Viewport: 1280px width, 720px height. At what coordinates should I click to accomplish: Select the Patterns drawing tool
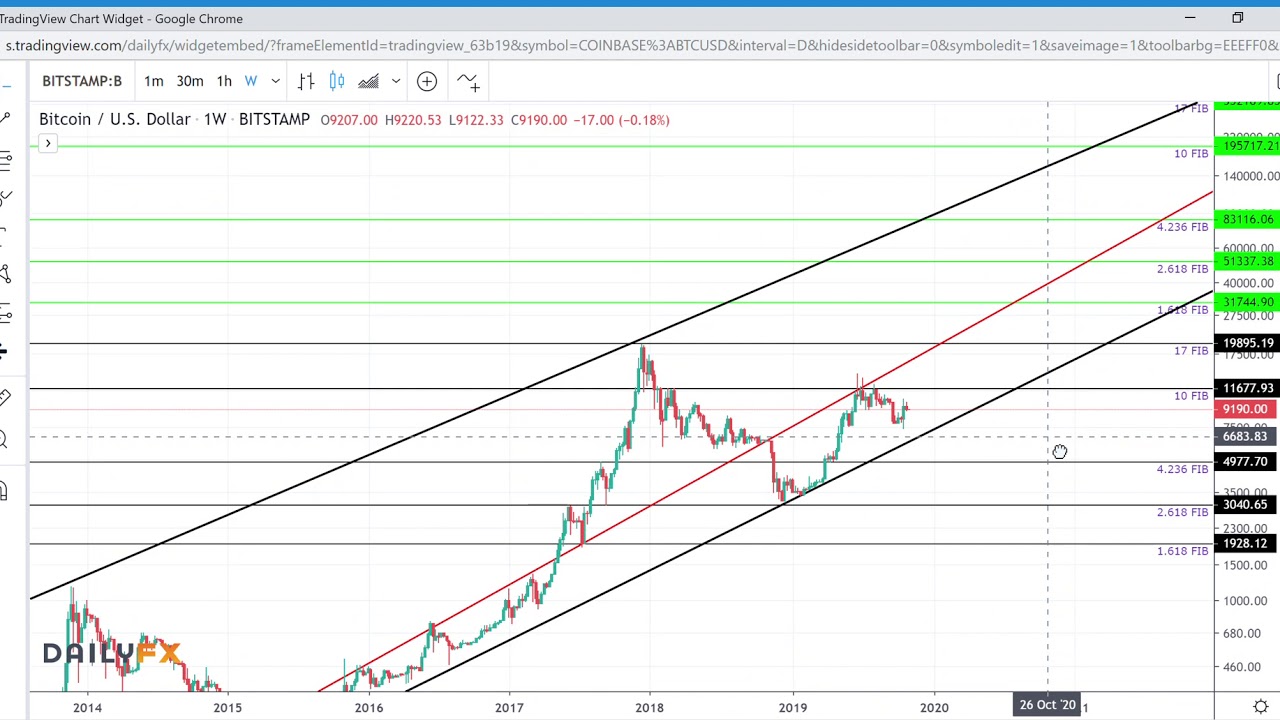point(4,273)
